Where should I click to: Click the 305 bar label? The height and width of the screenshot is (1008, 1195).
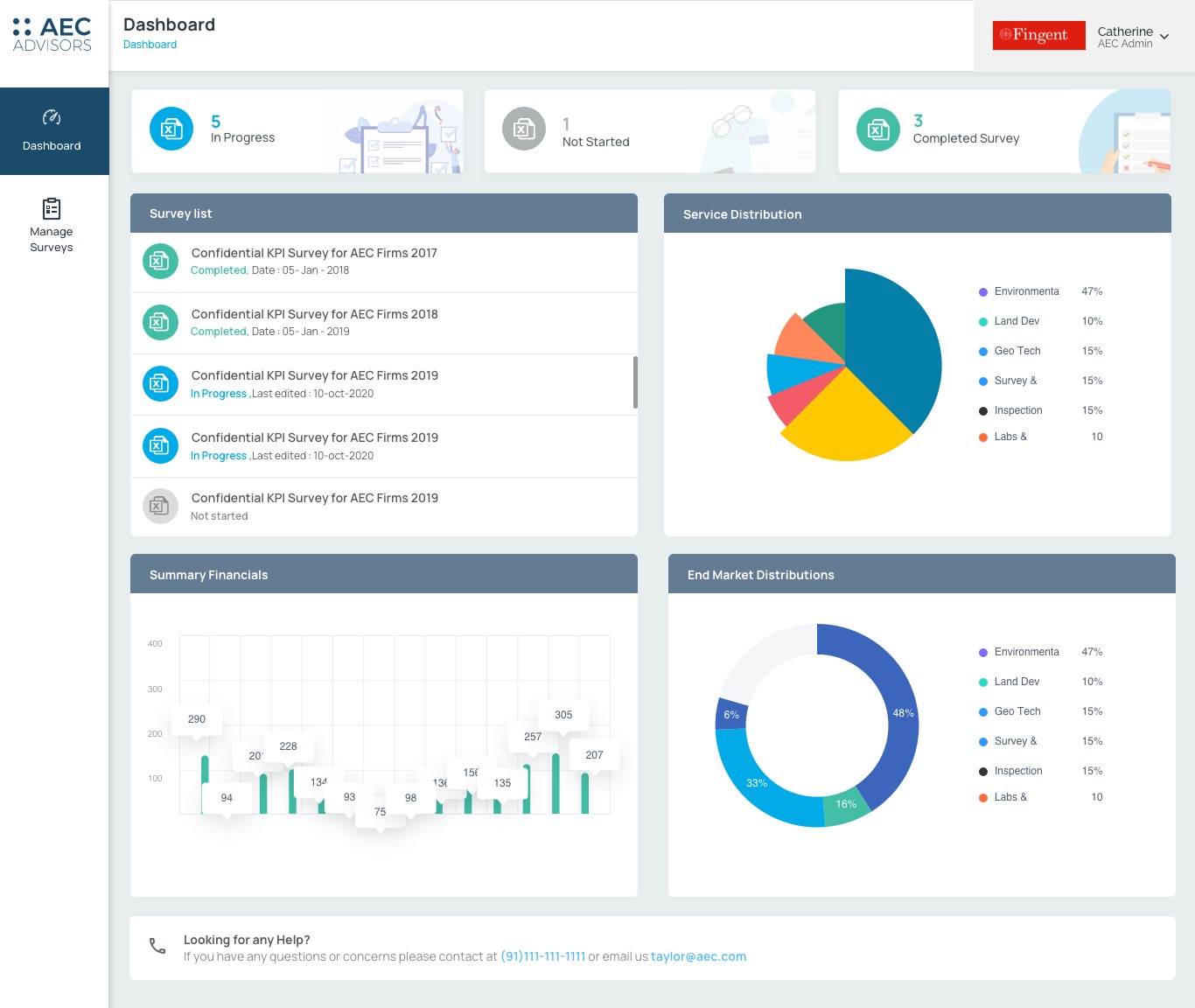click(x=563, y=715)
